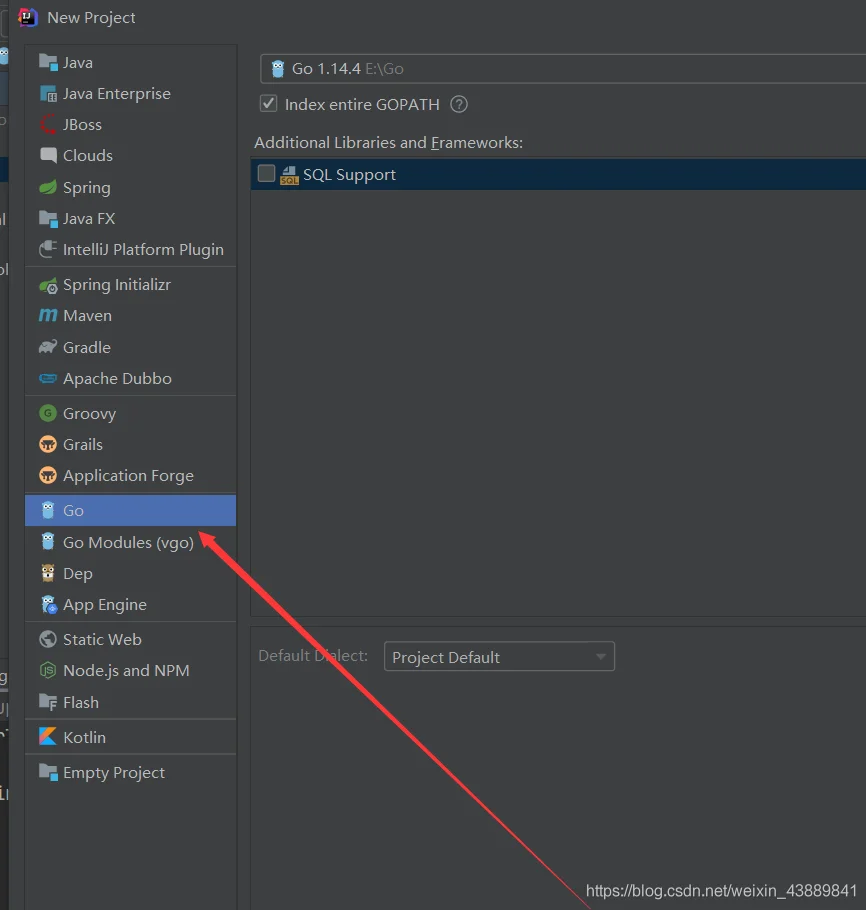Click the Index entire GOPATH label

[x=362, y=104]
